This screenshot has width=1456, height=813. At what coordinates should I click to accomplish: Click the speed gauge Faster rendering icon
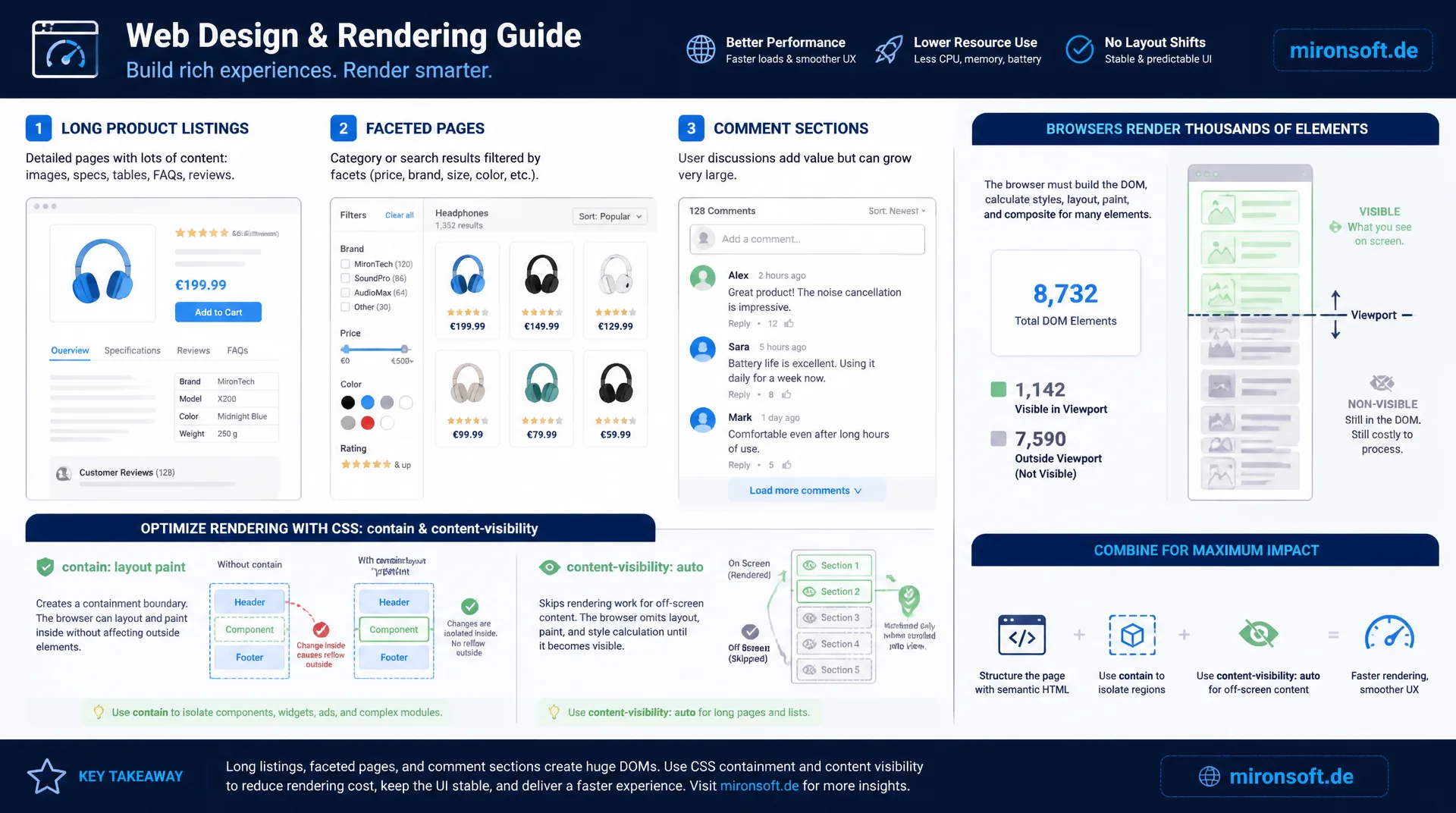click(1389, 633)
